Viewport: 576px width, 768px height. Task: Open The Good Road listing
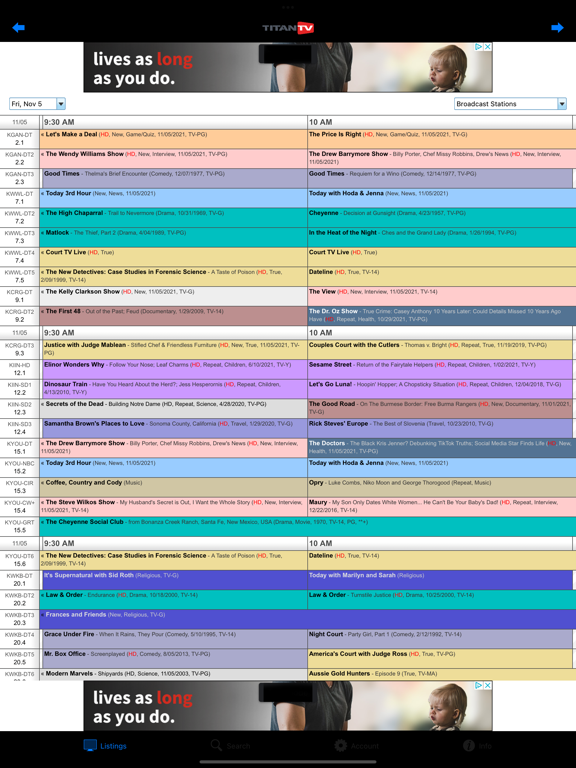[440, 408]
